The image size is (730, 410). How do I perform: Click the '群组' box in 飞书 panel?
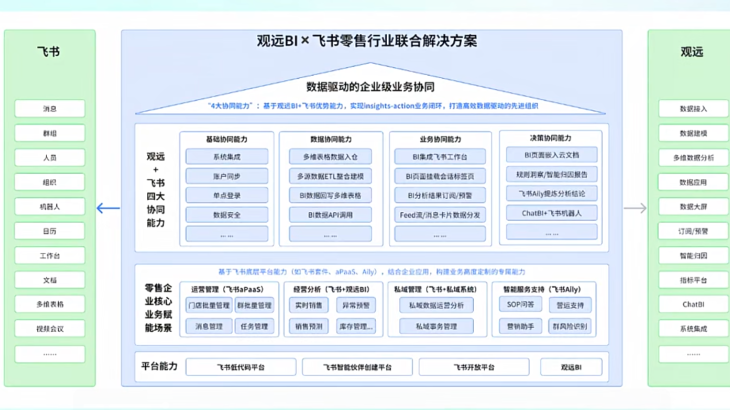[50, 133]
